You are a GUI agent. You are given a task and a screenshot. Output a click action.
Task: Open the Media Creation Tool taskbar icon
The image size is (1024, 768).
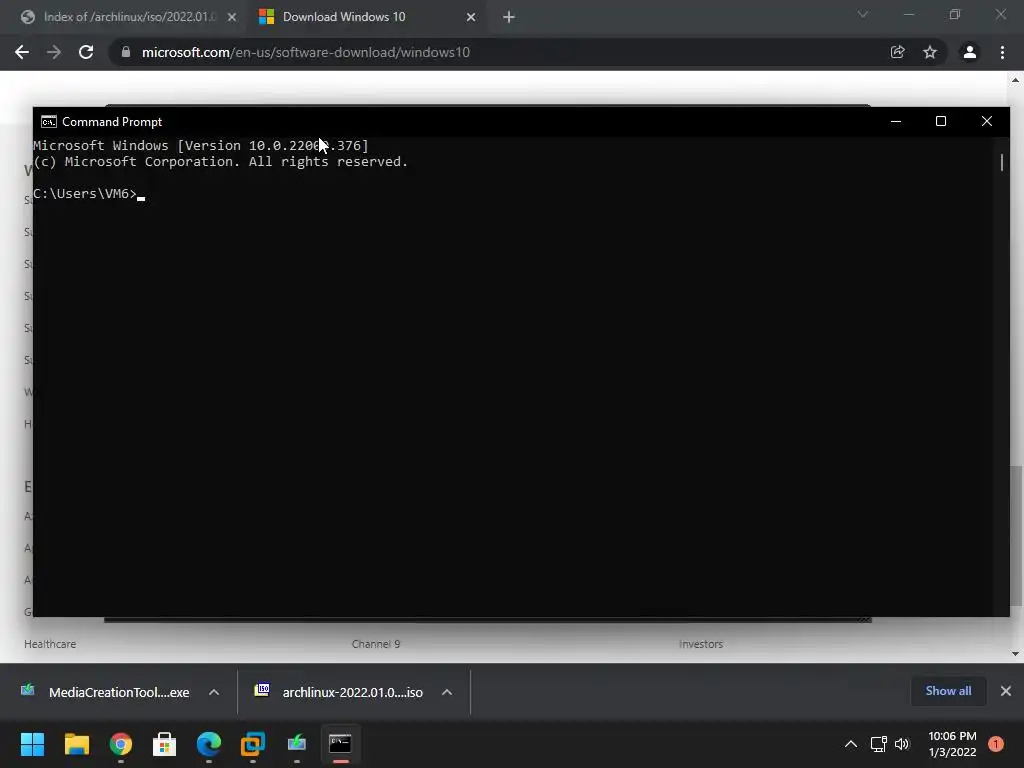(x=296, y=744)
